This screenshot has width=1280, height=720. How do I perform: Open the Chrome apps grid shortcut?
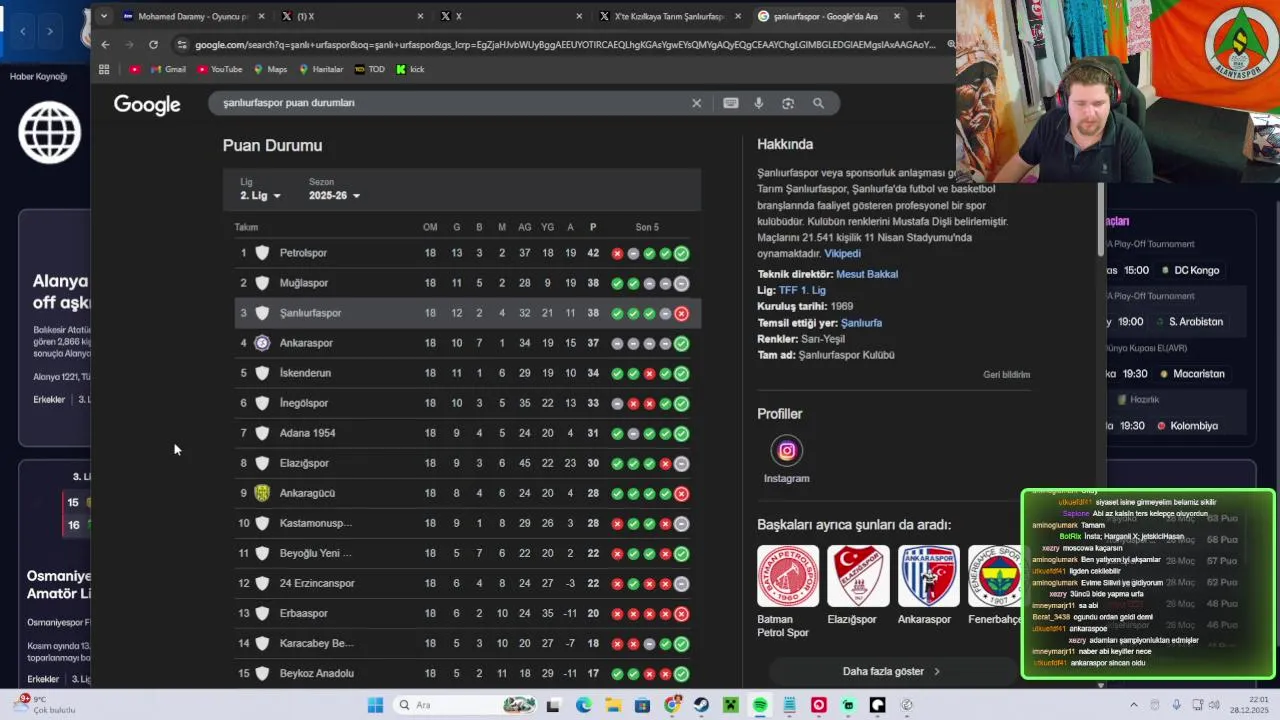coord(104,70)
